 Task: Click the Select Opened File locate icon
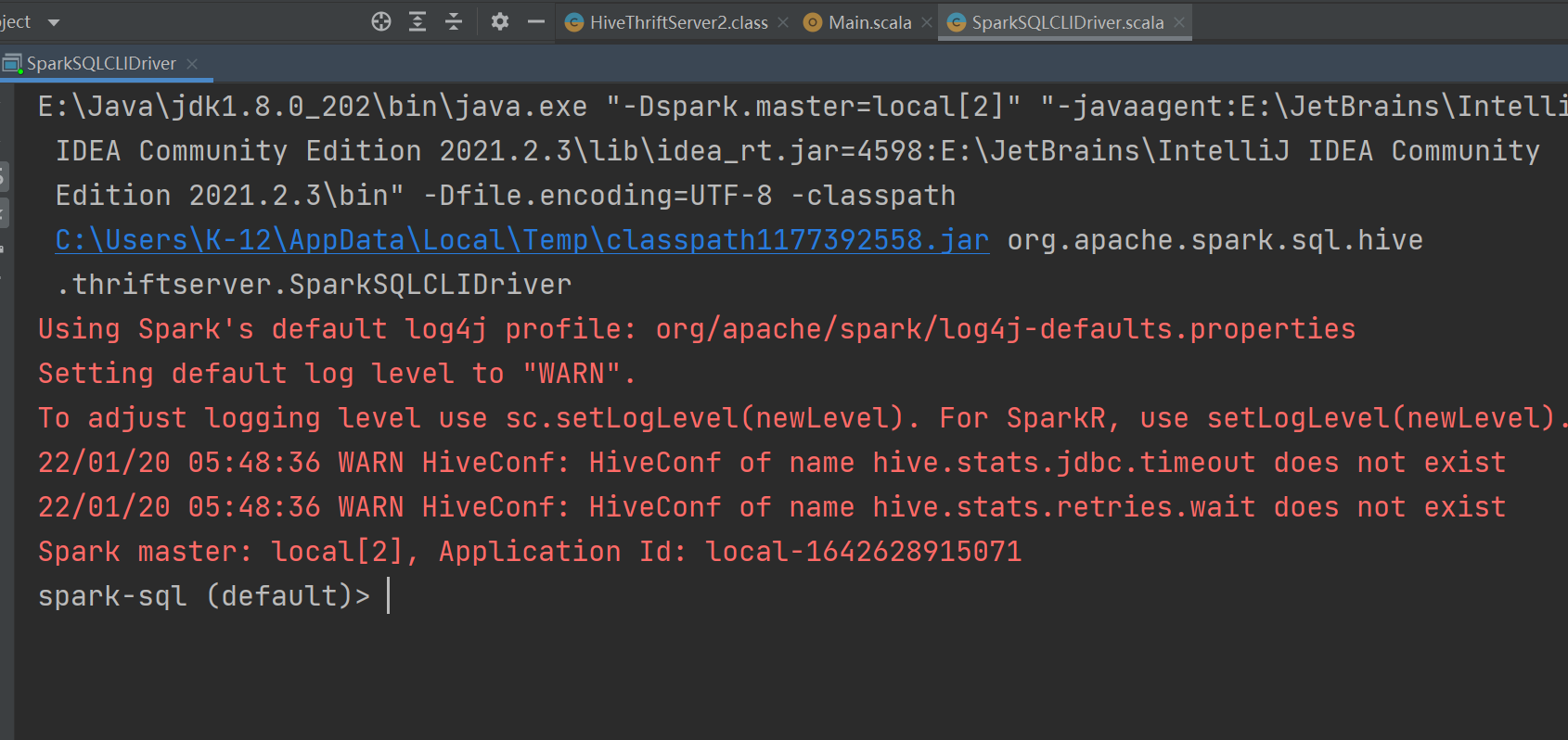381,21
